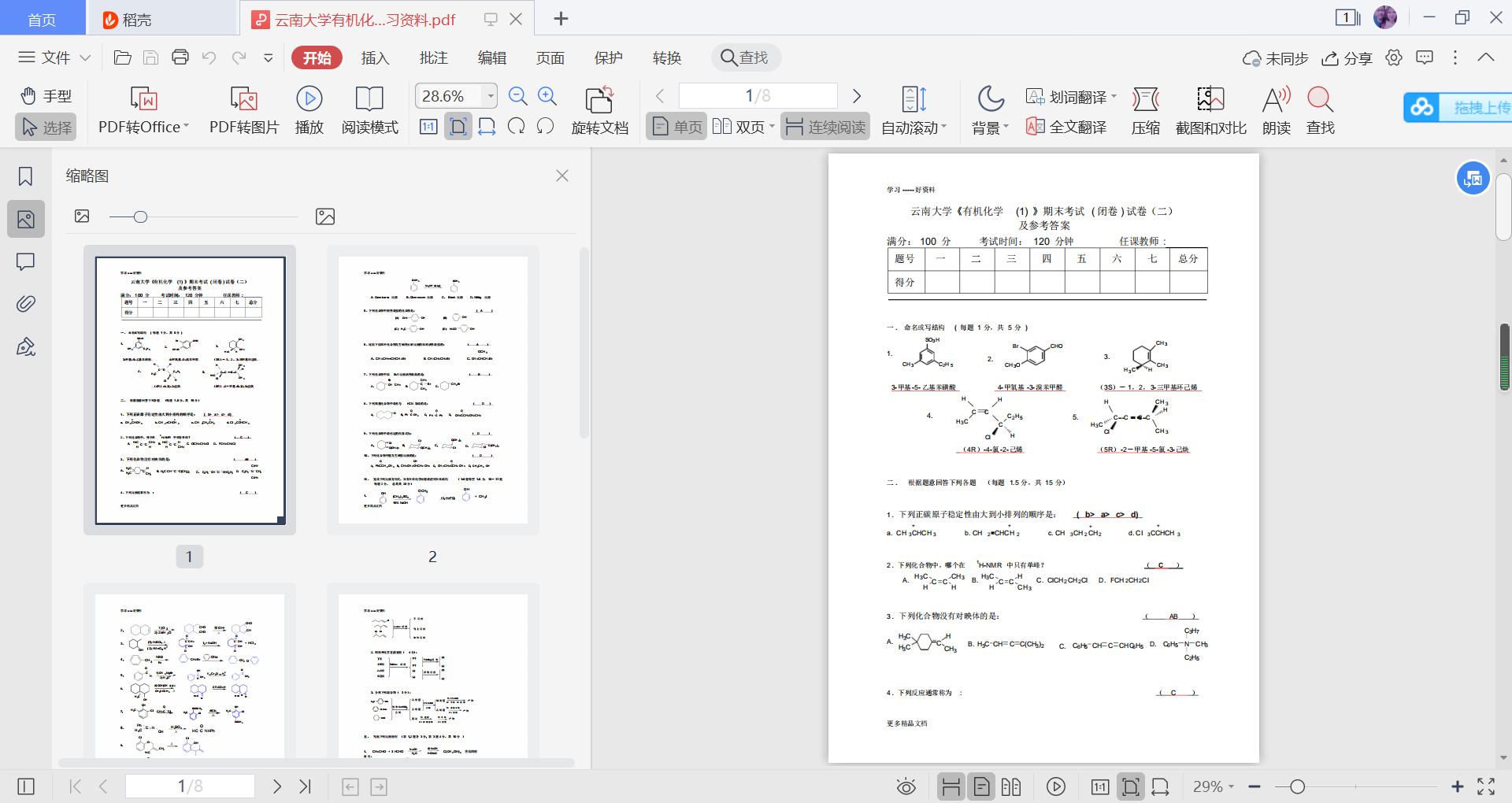Convert PDF to Office dropdown

click(143, 110)
